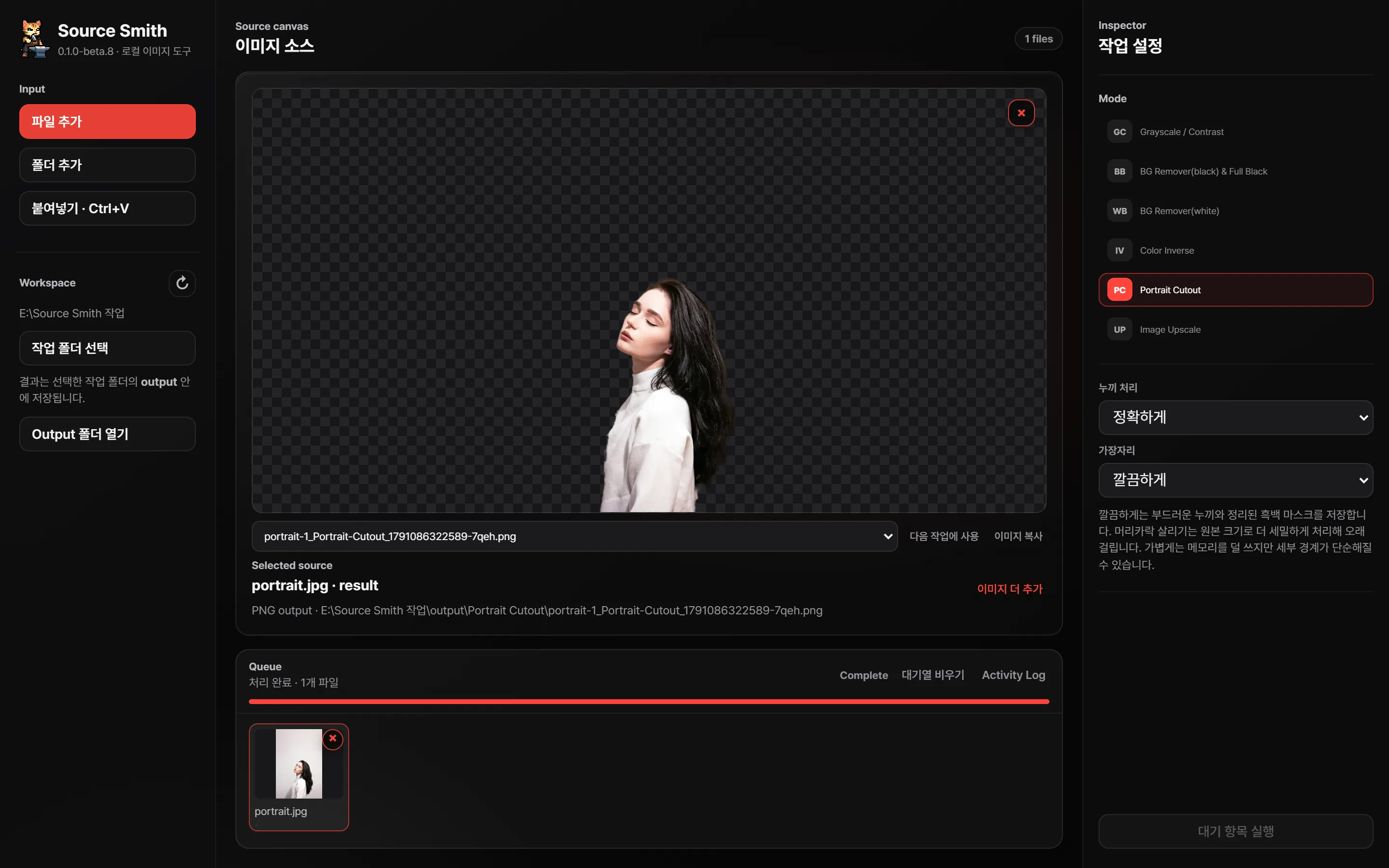Image resolution: width=1389 pixels, height=868 pixels.
Task: Click 다음 작업에 사용 link
Action: (x=943, y=536)
